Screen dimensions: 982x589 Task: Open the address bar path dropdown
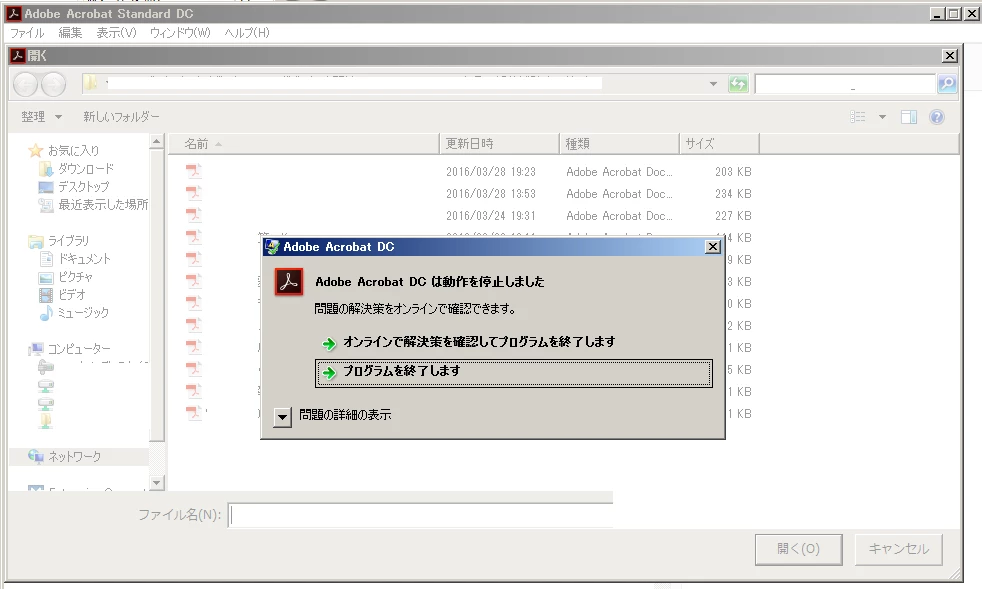[x=713, y=83]
